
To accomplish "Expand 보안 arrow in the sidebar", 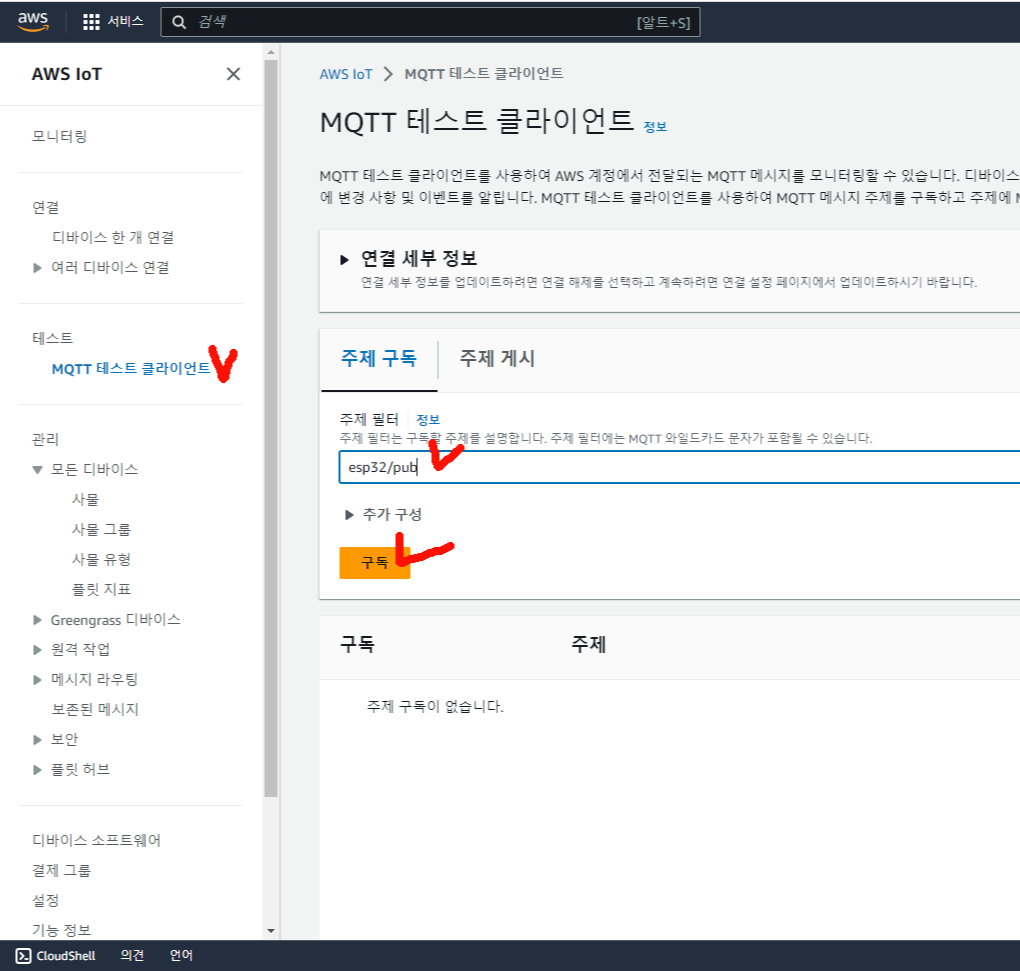I will pos(38,739).
